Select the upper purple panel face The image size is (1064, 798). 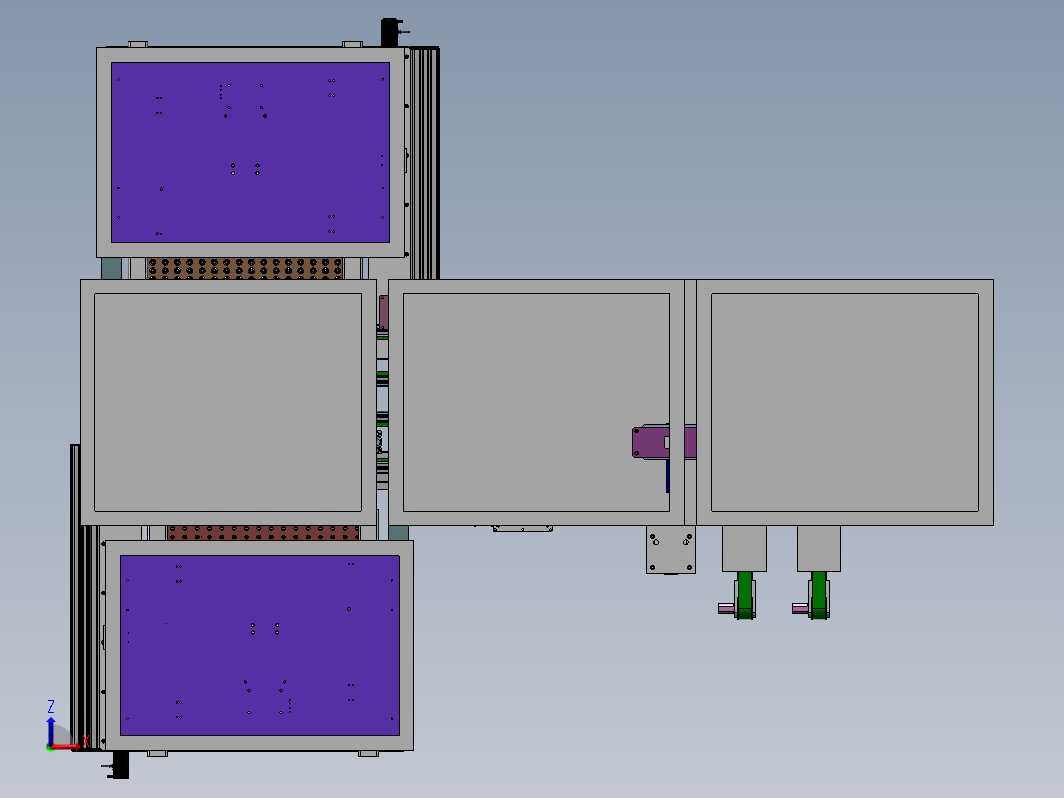(250, 152)
